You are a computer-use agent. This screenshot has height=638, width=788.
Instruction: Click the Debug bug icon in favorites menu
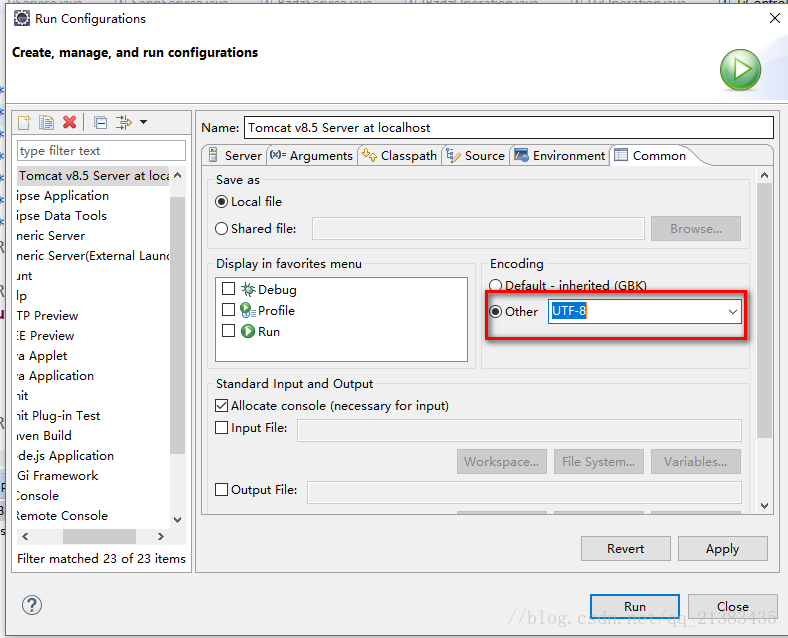tap(248, 289)
